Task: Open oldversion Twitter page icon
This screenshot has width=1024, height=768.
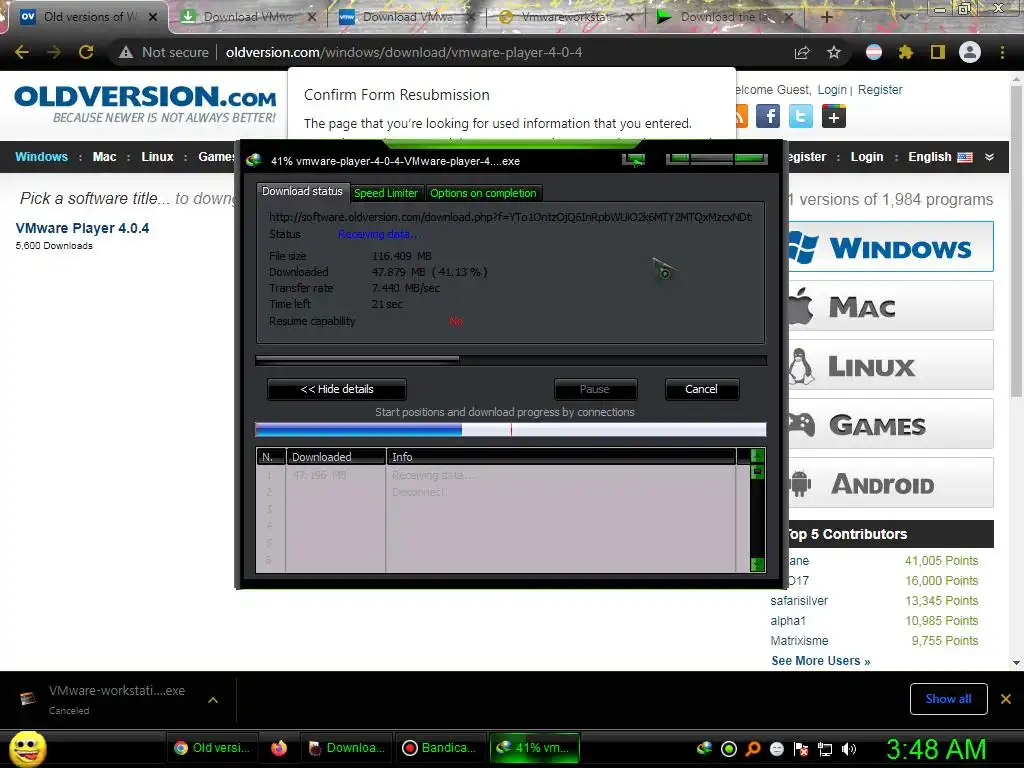Action: coord(801,116)
